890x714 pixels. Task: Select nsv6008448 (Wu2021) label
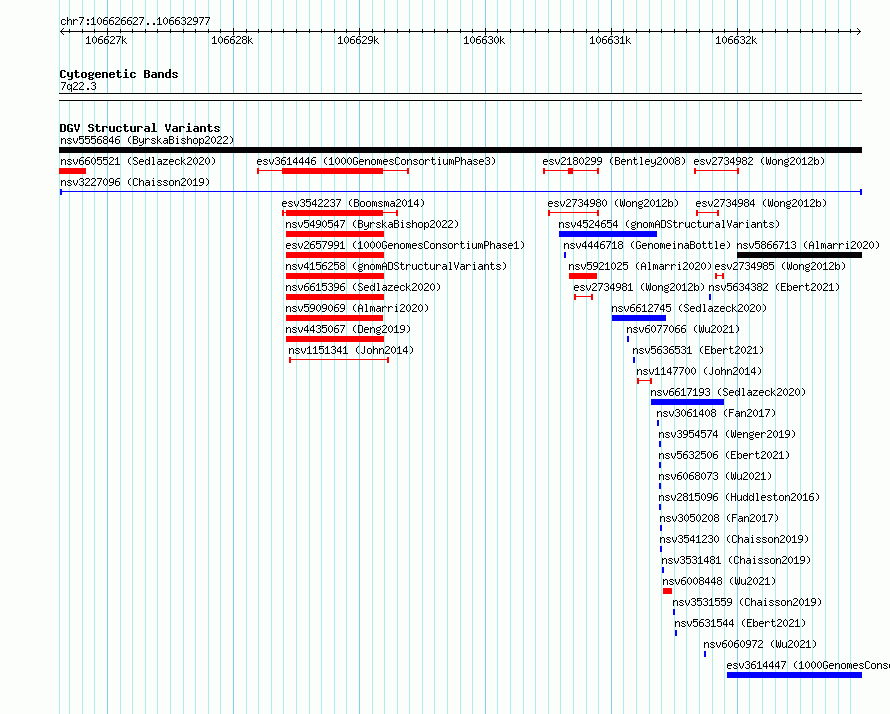tap(719, 581)
